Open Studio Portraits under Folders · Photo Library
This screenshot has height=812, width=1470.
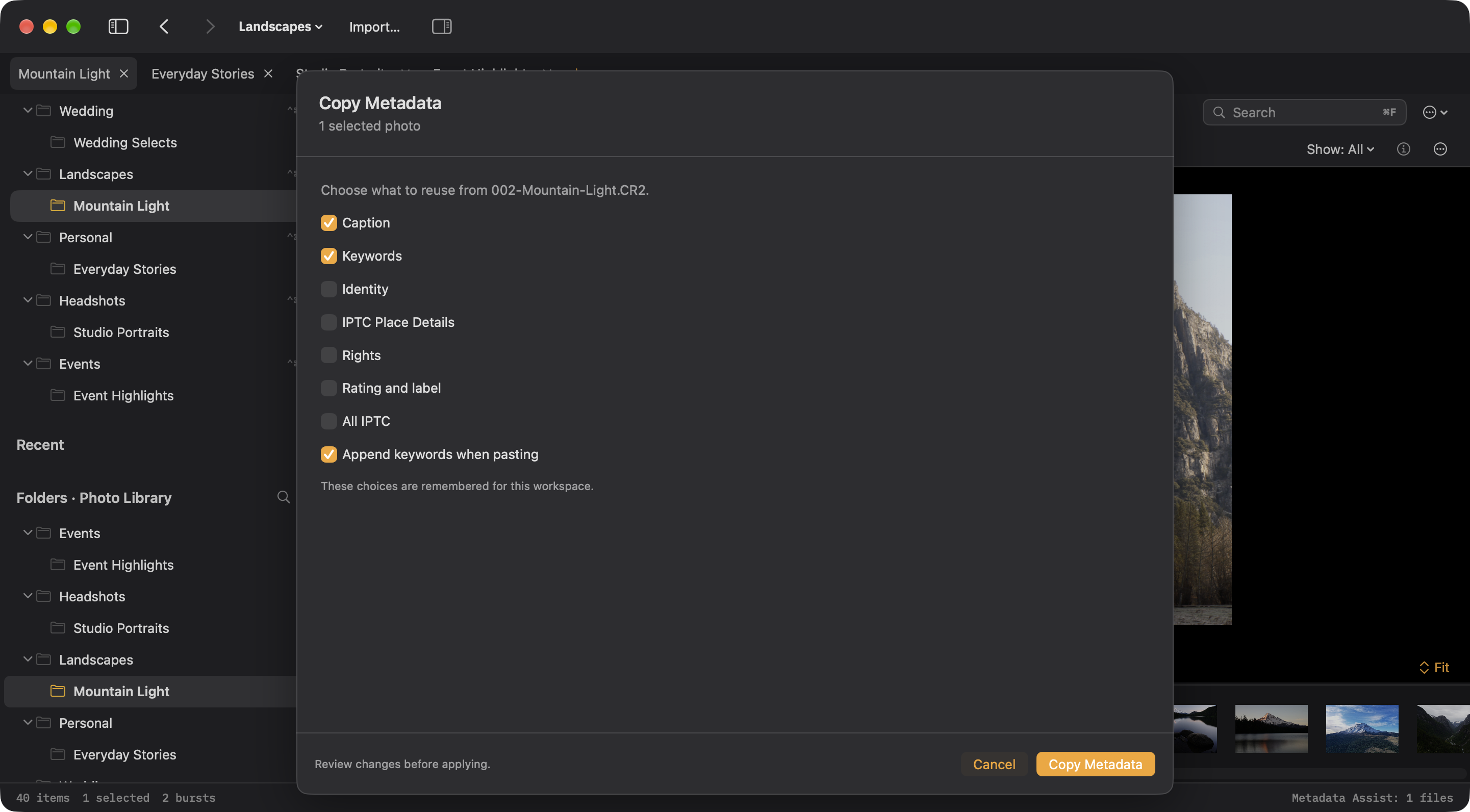tap(121, 628)
